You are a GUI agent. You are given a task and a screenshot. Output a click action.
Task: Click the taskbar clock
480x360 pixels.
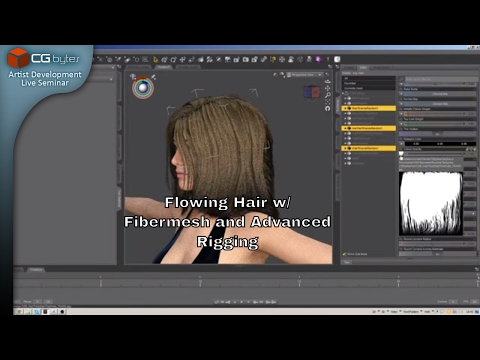(469, 312)
